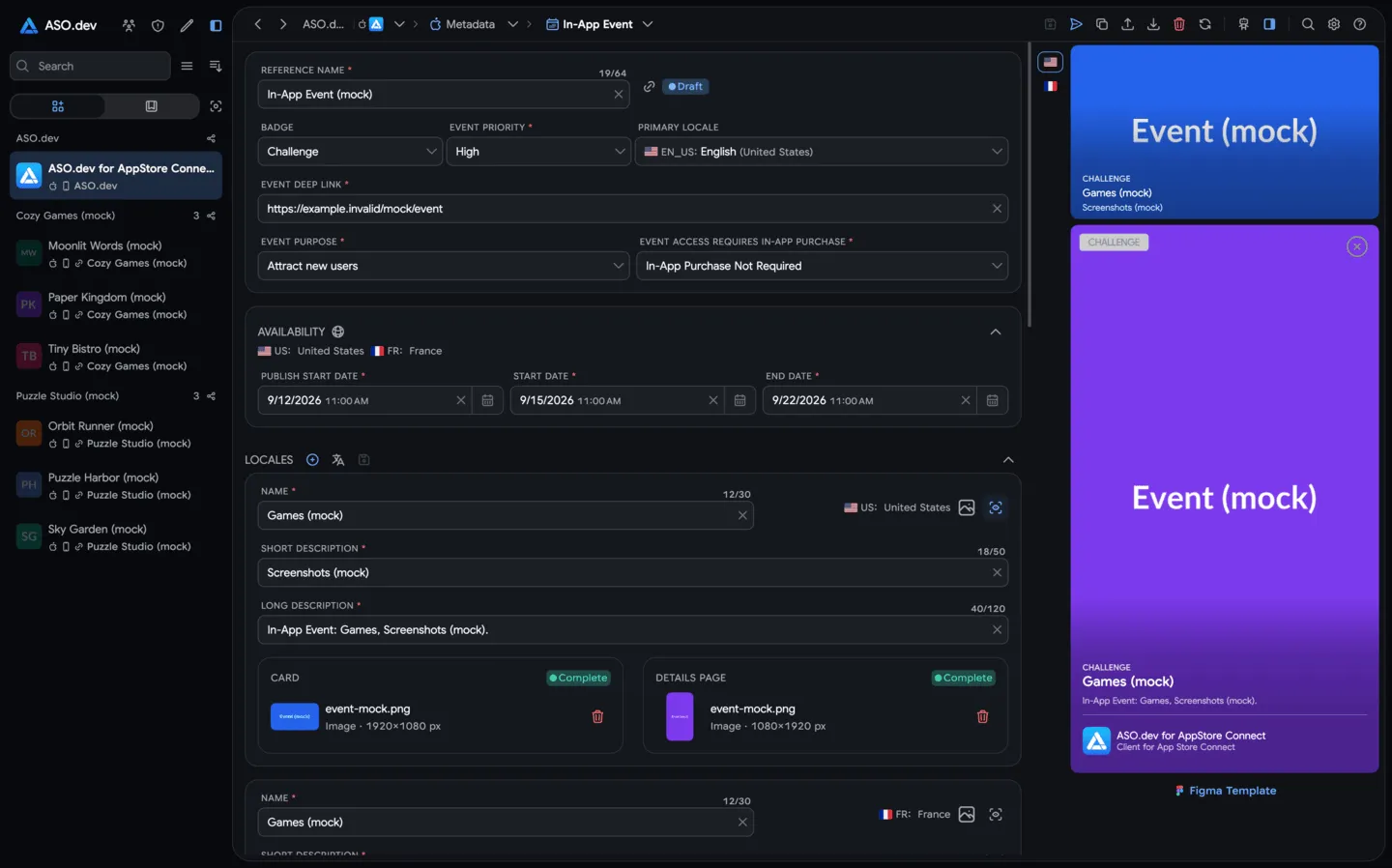Screen dimensions: 1392x868
Task: Click the pencil edit icon in the sidebar header
Action: tap(187, 25)
